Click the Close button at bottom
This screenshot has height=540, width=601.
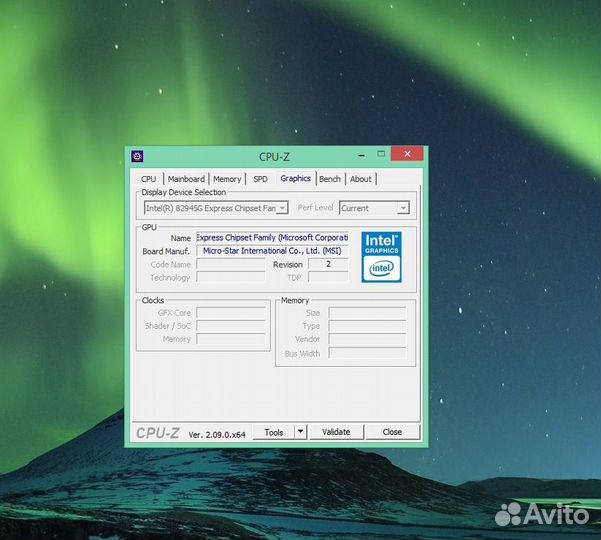point(392,432)
